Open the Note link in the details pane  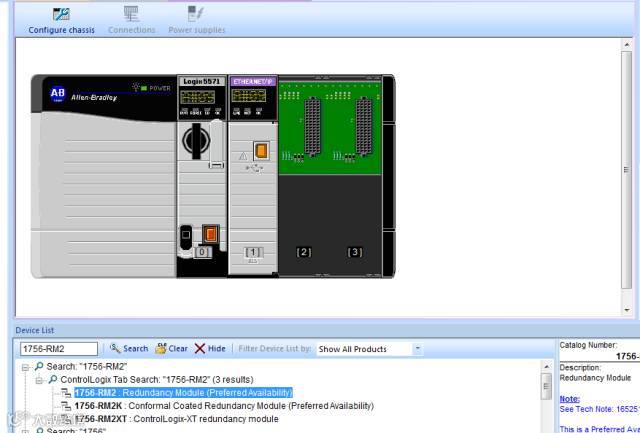(x=569, y=399)
